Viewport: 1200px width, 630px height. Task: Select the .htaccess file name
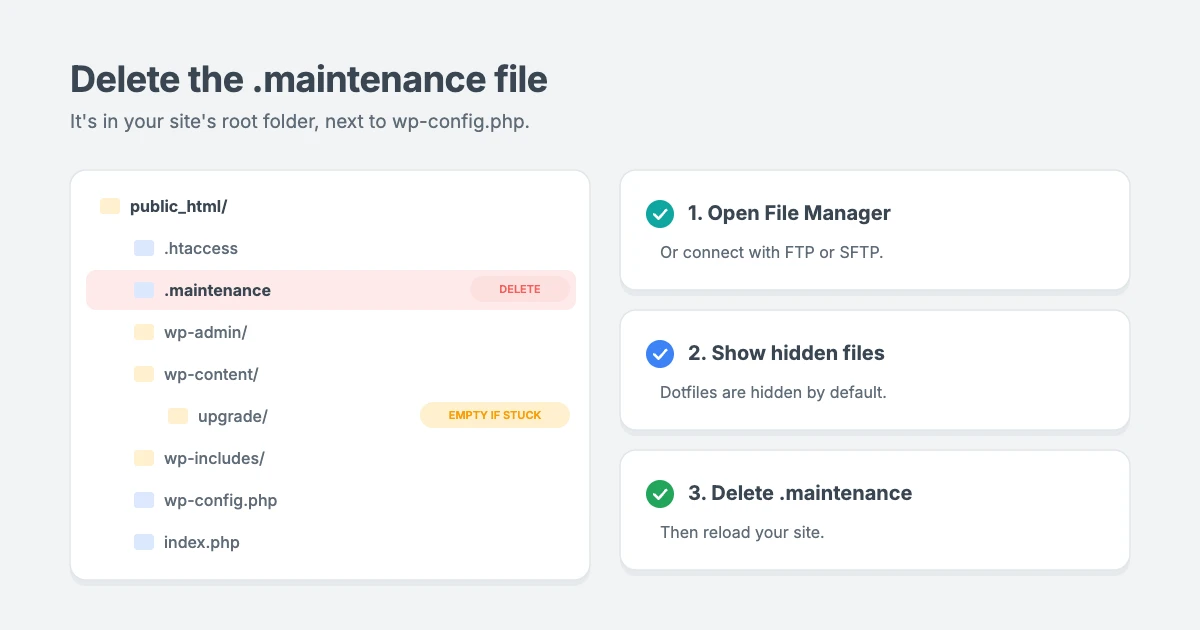[201, 248]
